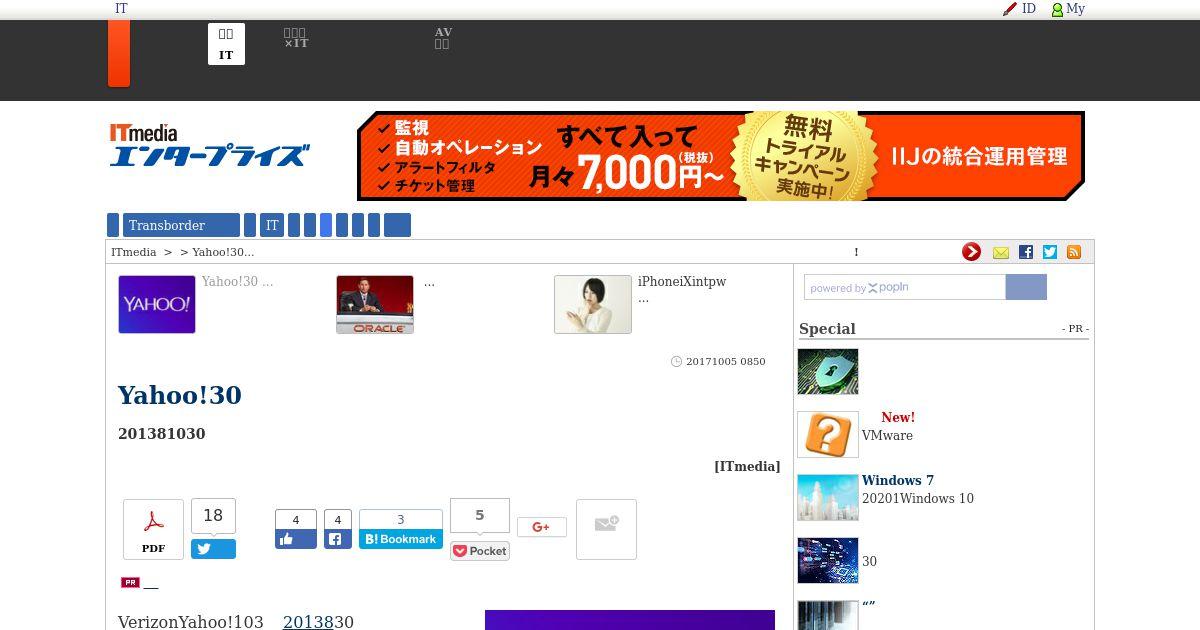Open the IT item in blue navigation bar

click(272, 225)
